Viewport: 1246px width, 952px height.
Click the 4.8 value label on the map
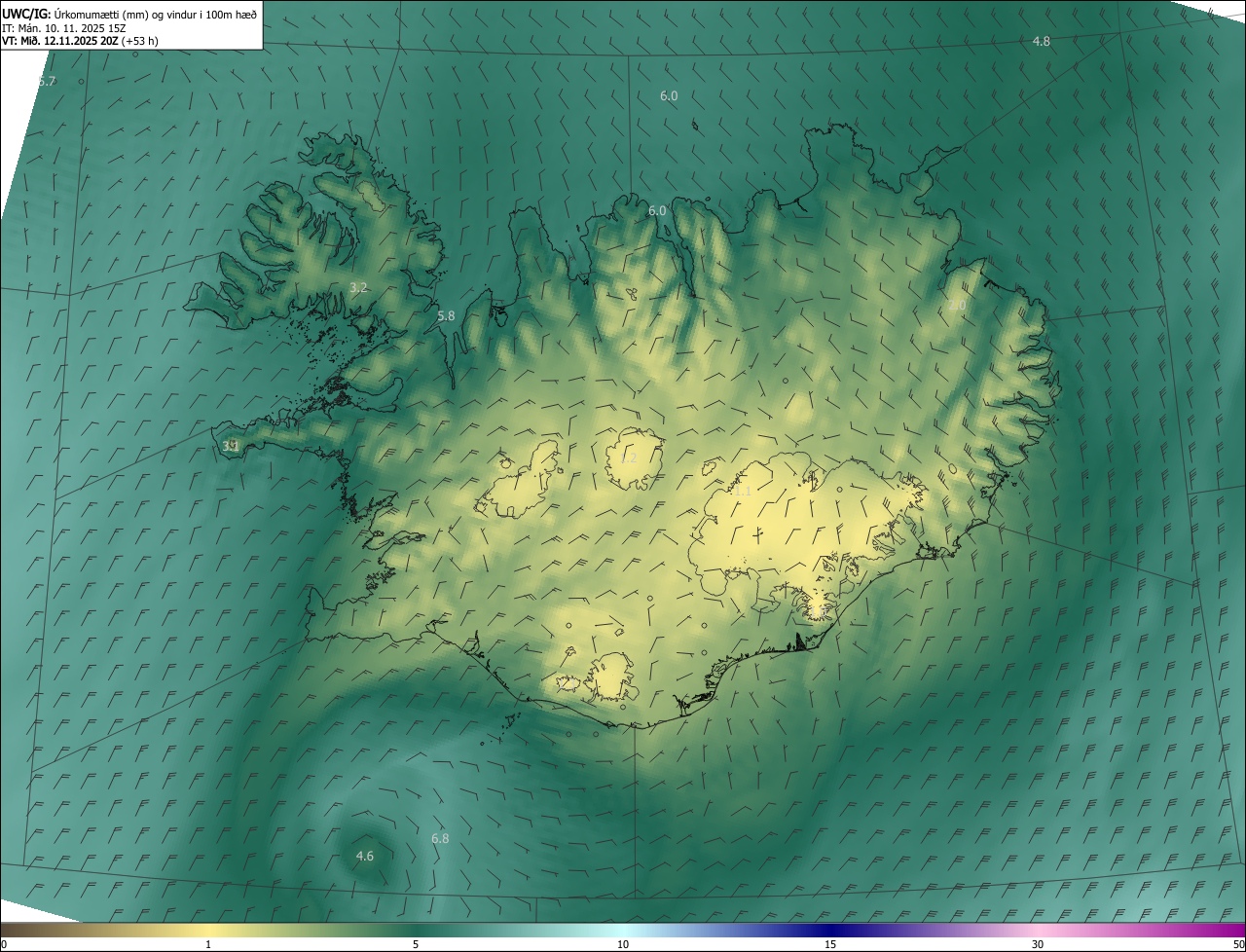(x=1042, y=41)
